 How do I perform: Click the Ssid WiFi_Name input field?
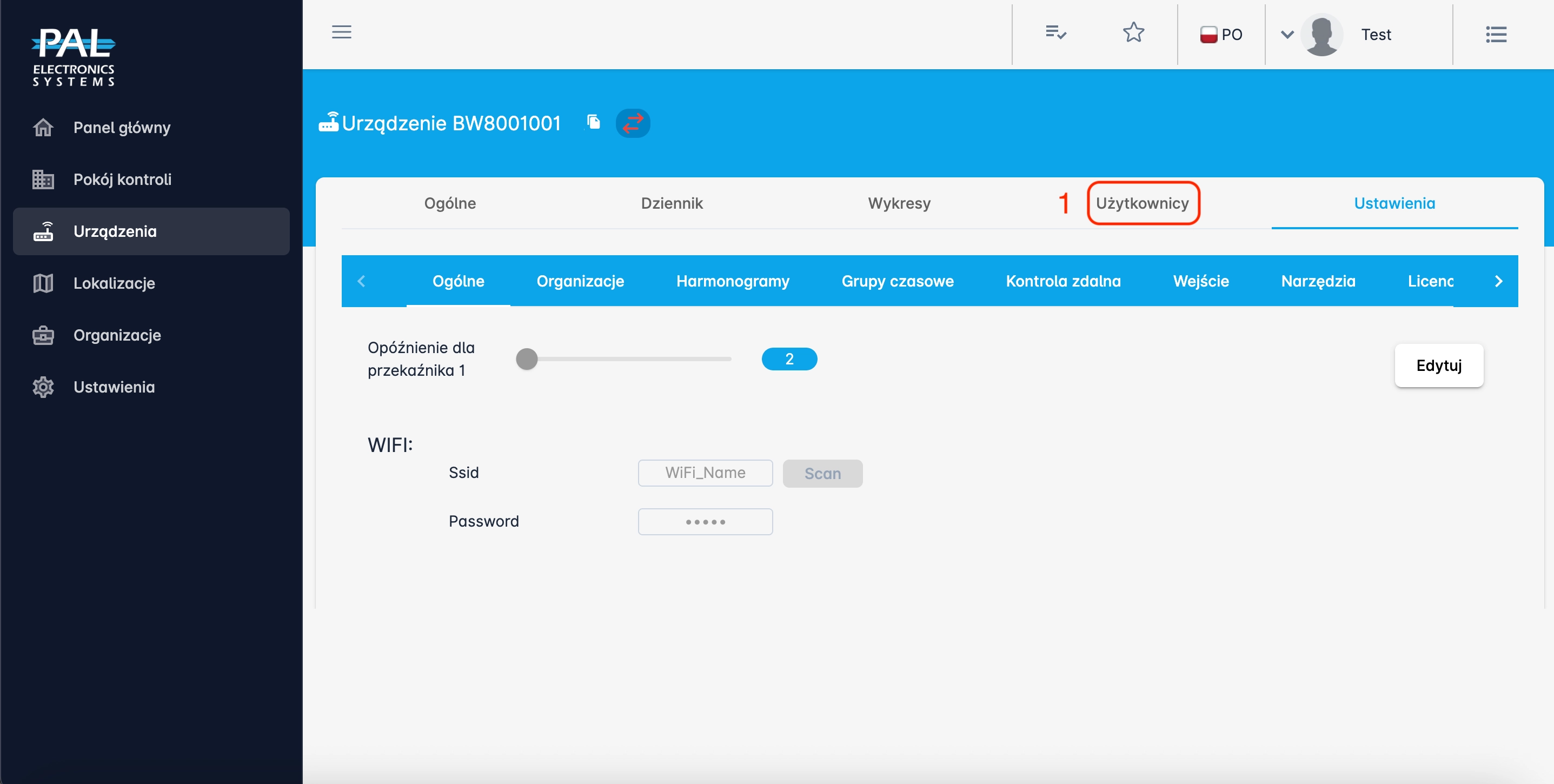pyautogui.click(x=705, y=473)
